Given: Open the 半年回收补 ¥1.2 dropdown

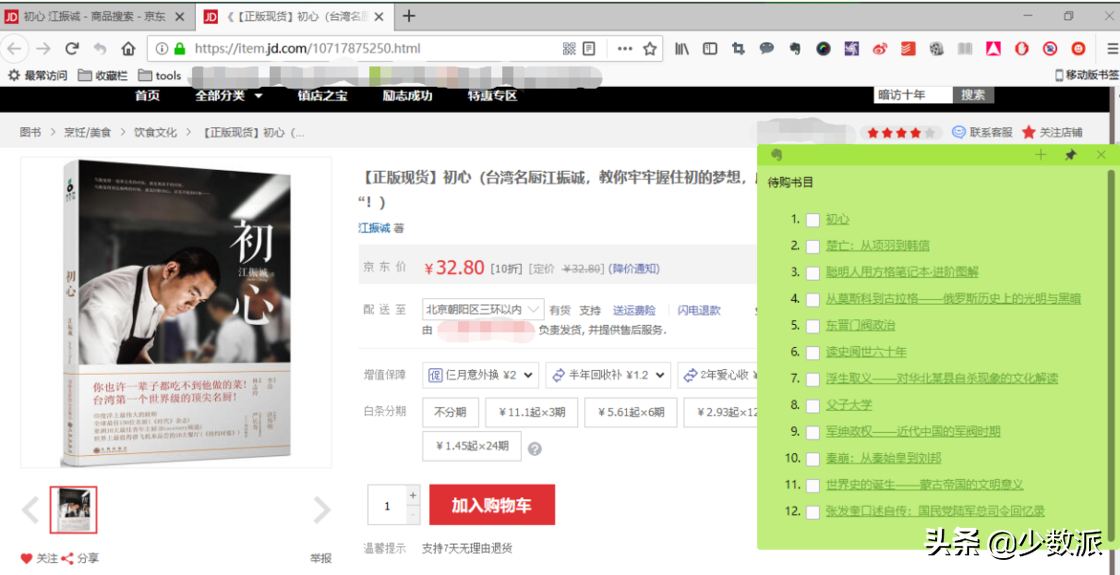Looking at the screenshot, I should click(608, 374).
